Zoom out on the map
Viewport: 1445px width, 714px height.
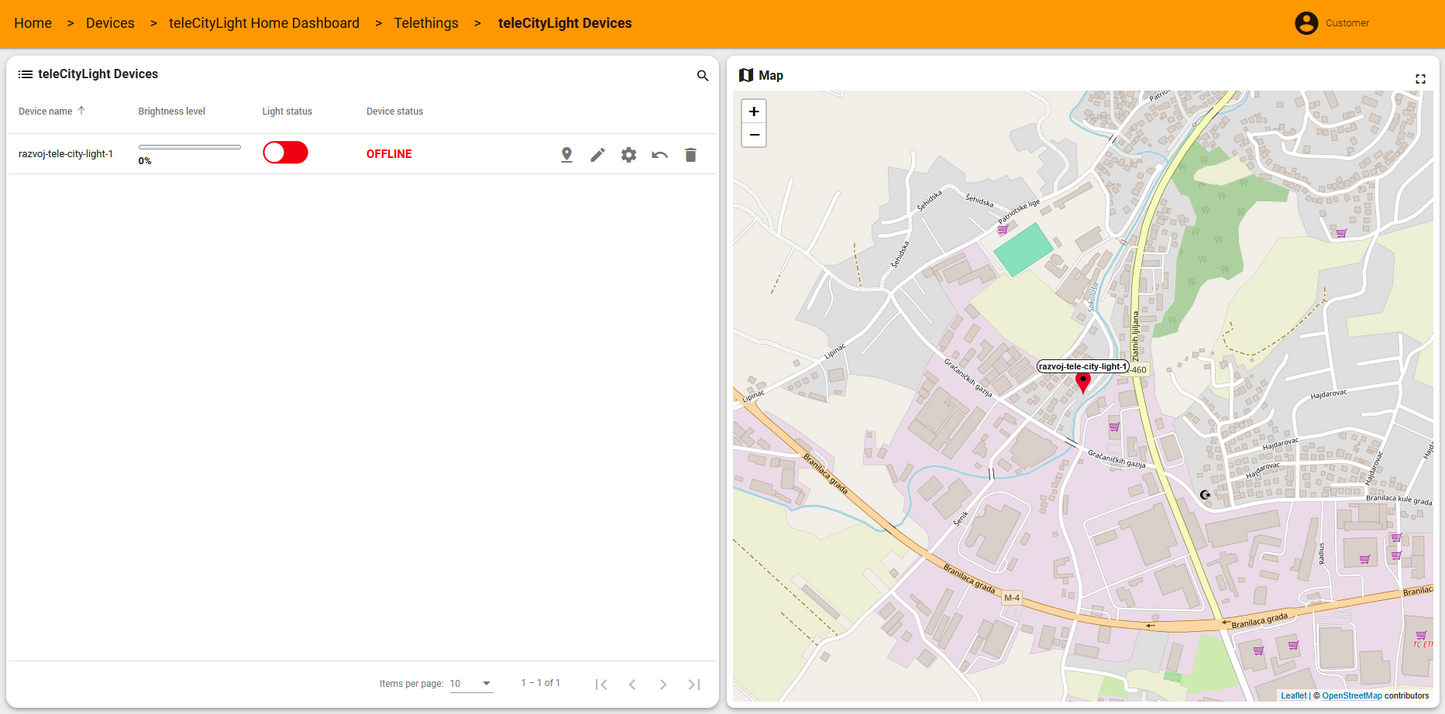[754, 135]
